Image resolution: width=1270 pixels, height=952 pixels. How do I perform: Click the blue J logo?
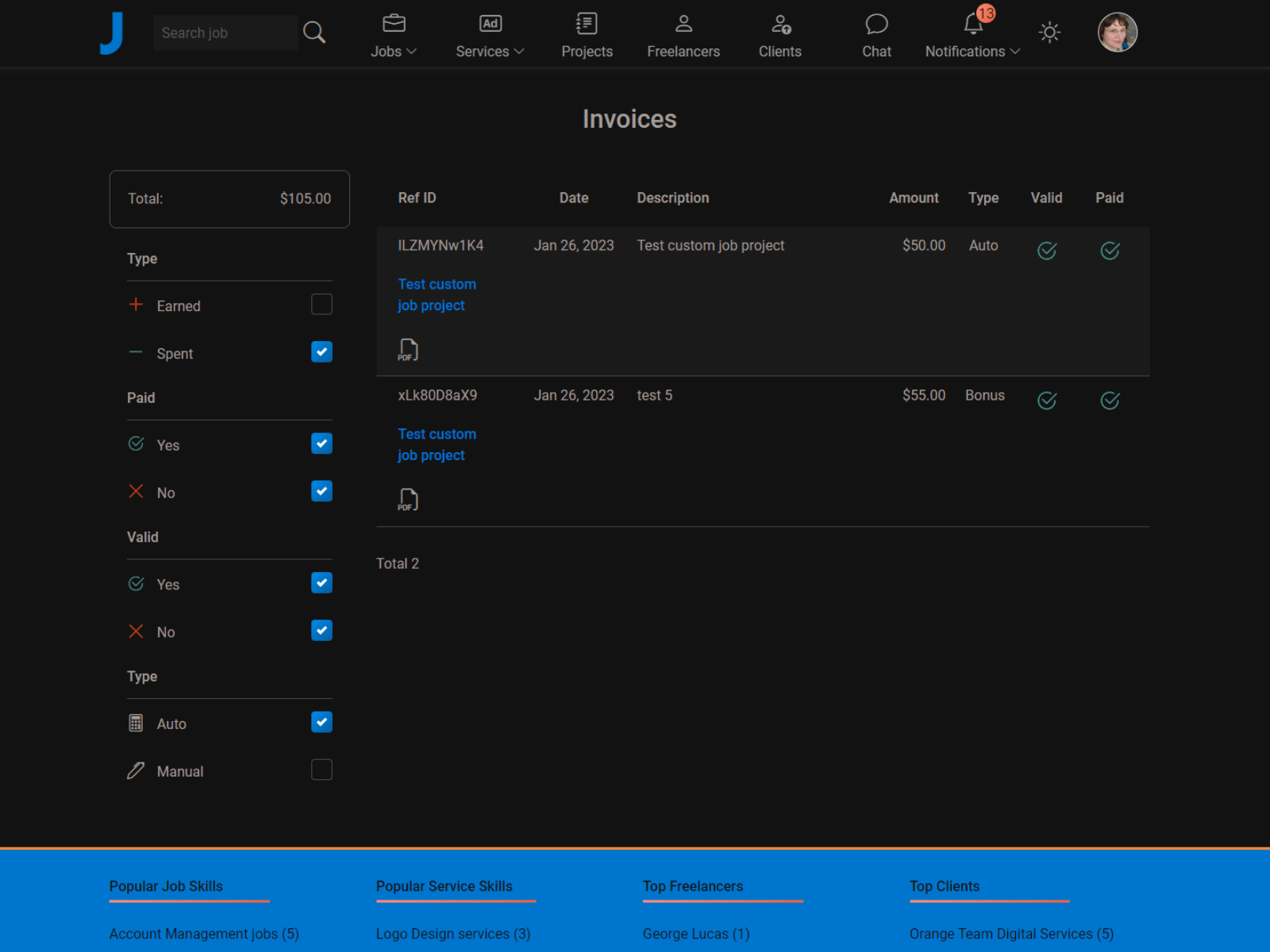pyautogui.click(x=112, y=33)
